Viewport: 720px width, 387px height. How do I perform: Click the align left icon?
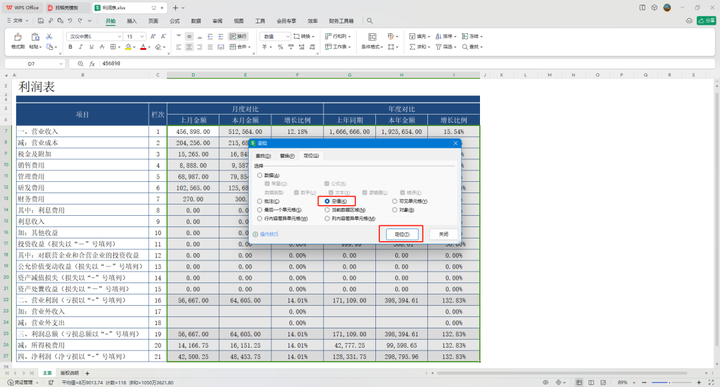[x=179, y=47]
